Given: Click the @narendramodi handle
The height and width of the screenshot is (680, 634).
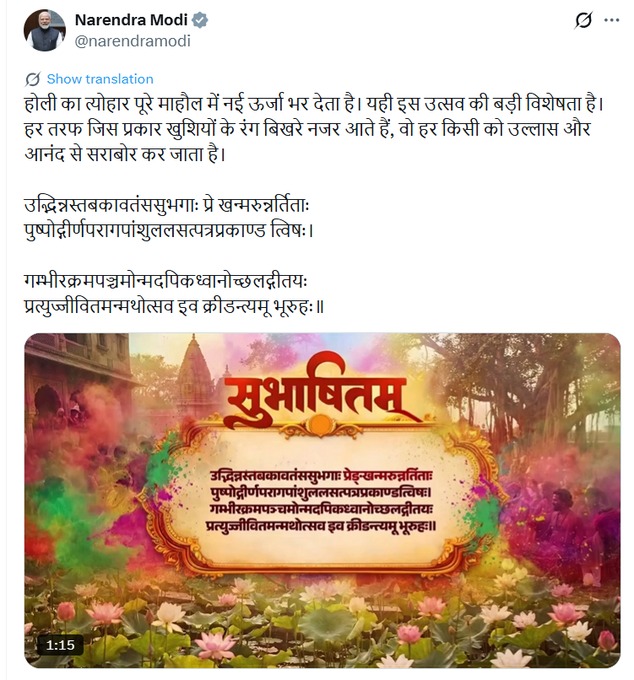Looking at the screenshot, I should [133, 41].
